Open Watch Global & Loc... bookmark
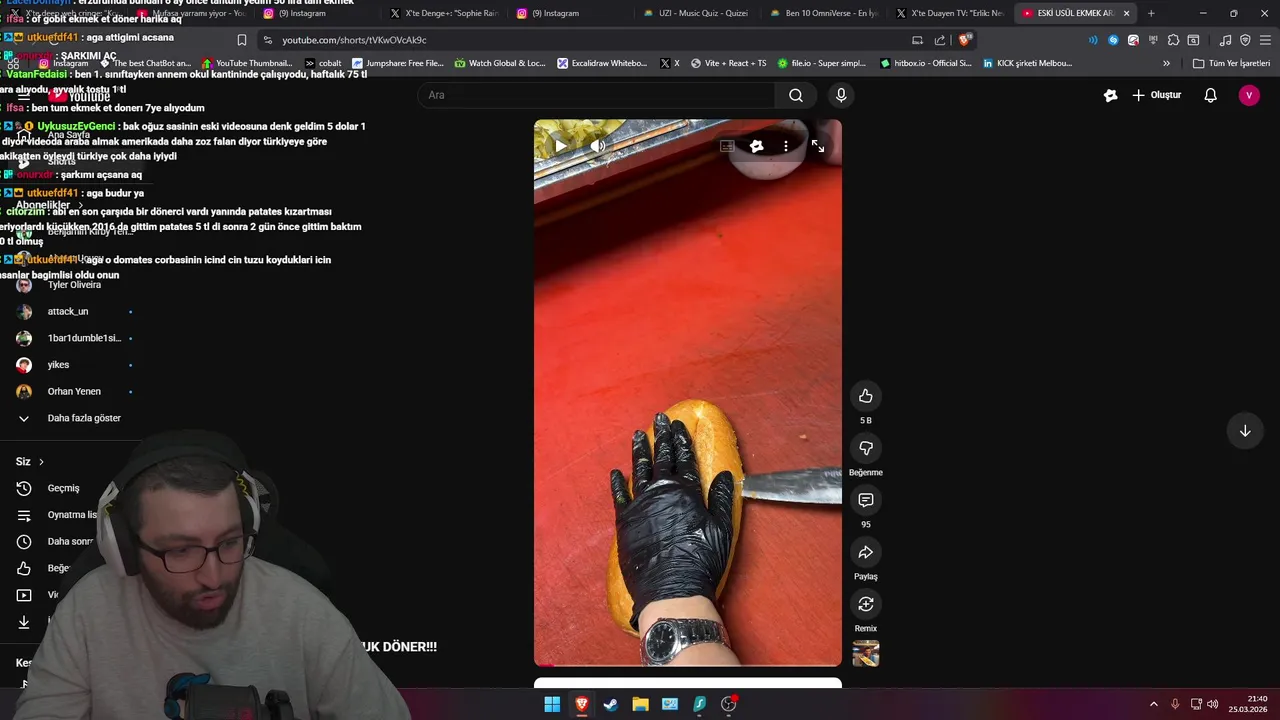Screen dimensions: 1280x720 [500, 63]
